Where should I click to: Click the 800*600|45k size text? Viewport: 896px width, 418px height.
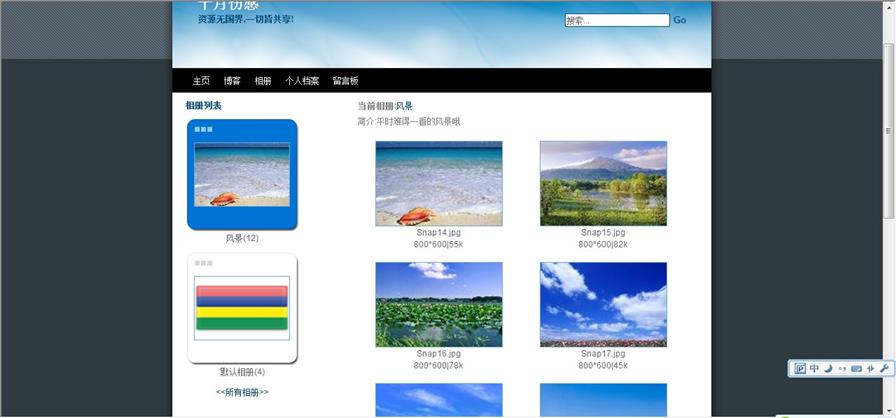603,365
